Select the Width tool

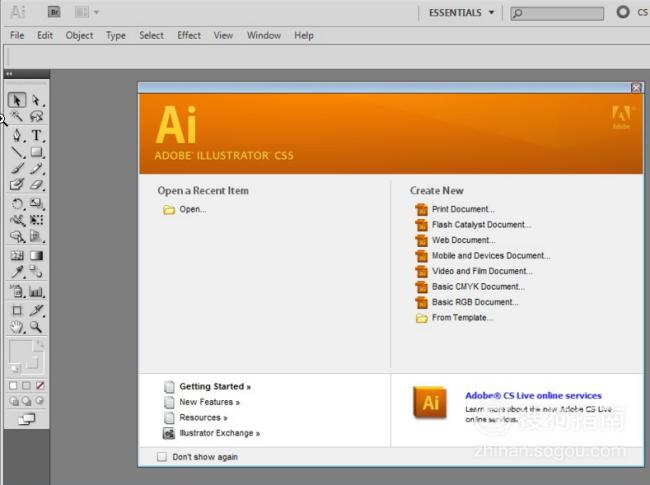[x=17, y=220]
